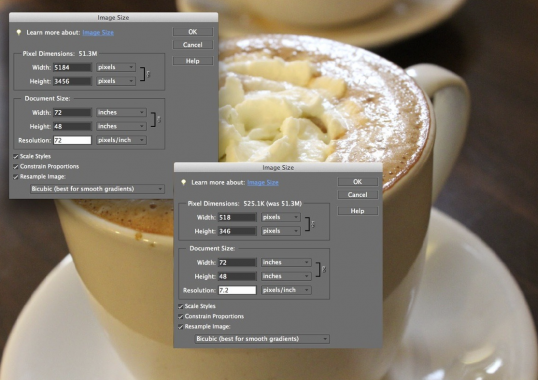Click document Width field in upper dialog
The image size is (538, 380).
72,112
